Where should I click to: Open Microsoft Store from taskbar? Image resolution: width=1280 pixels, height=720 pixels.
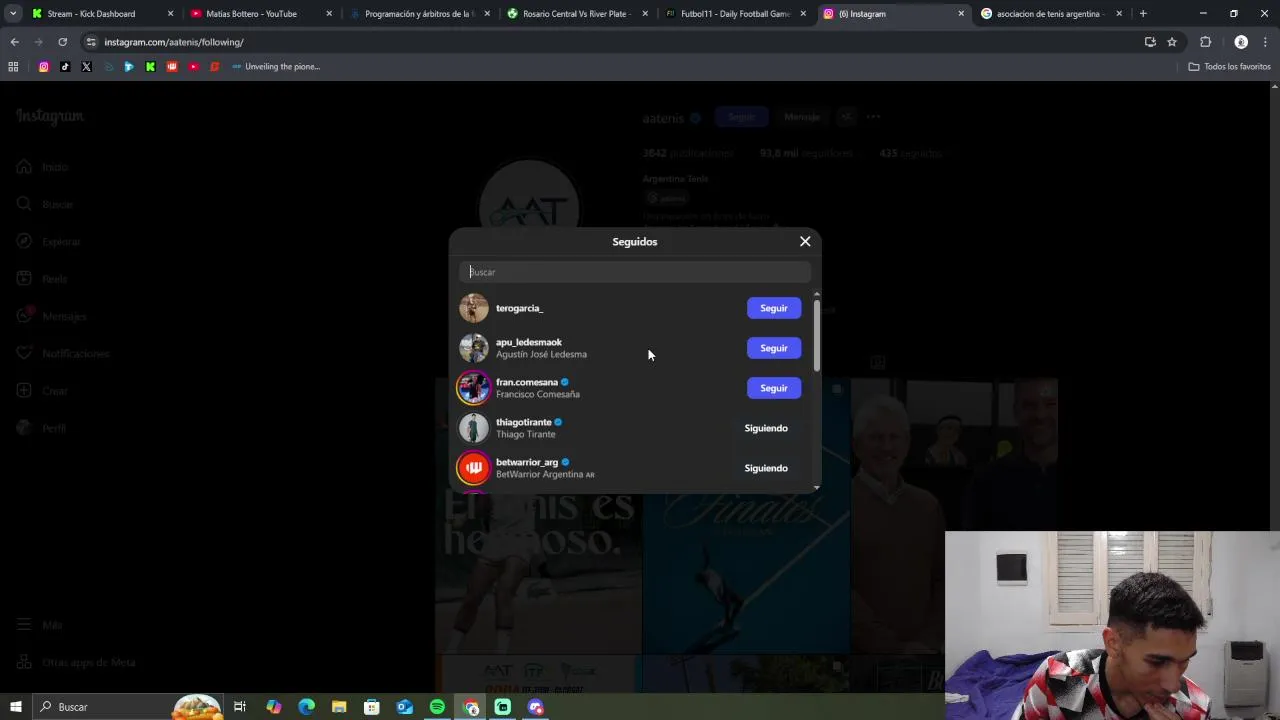[x=372, y=707]
